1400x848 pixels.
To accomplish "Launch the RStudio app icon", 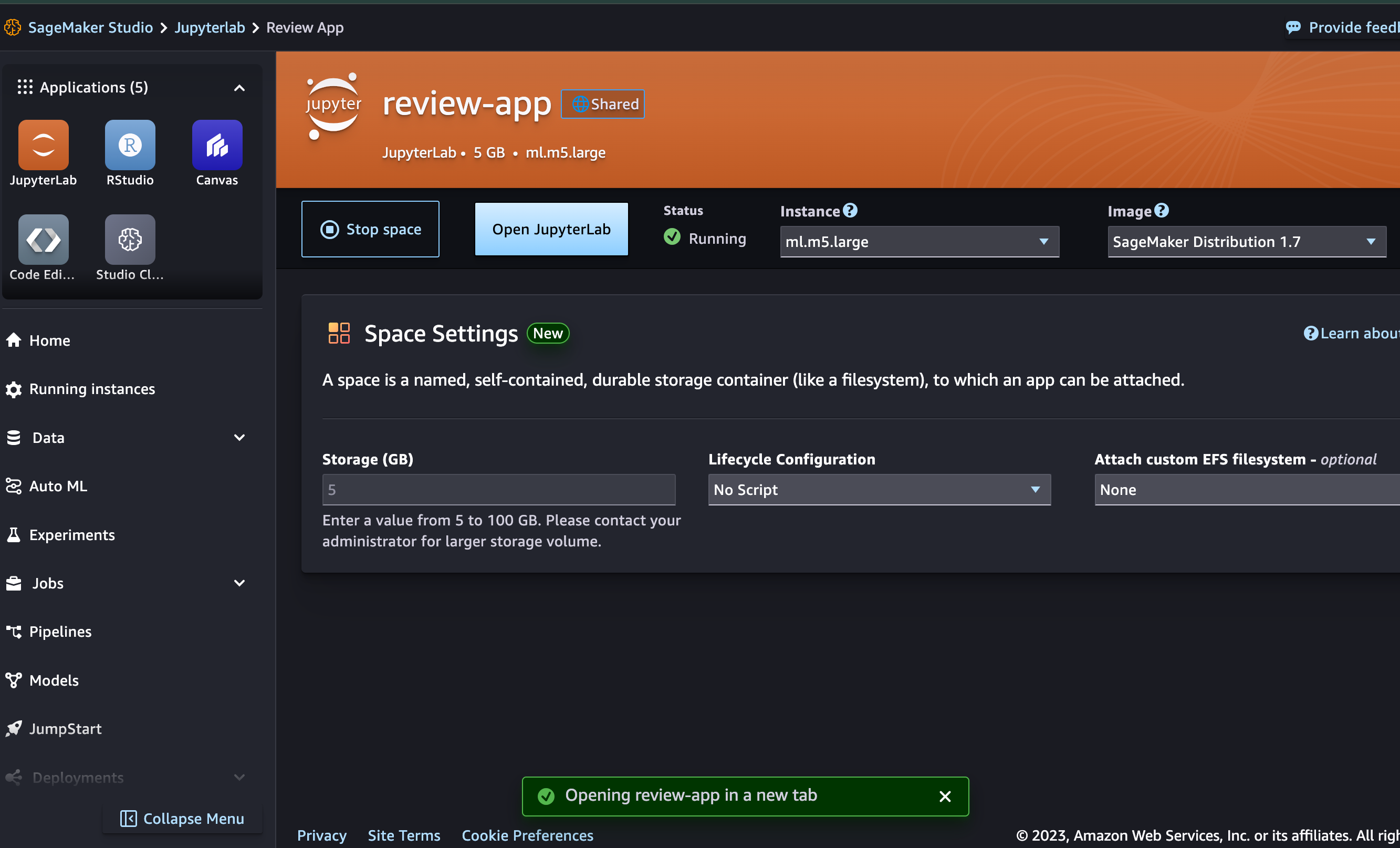I will (x=130, y=145).
